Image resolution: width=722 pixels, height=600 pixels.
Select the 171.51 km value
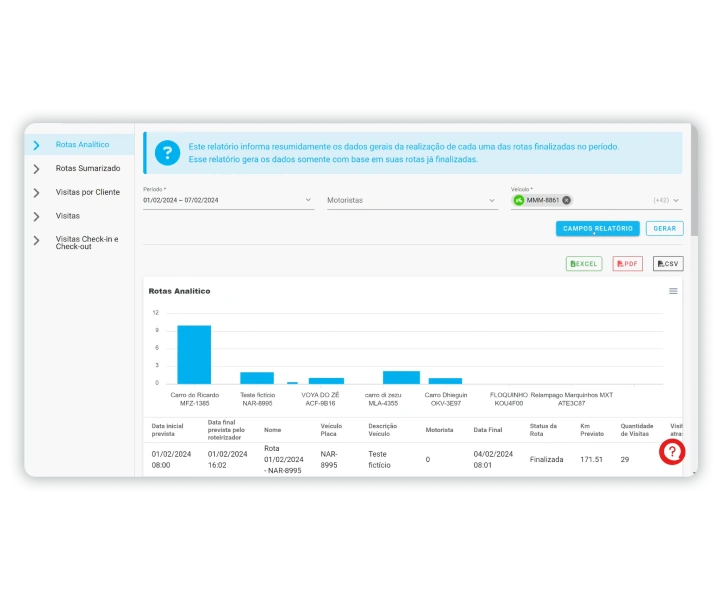591,460
